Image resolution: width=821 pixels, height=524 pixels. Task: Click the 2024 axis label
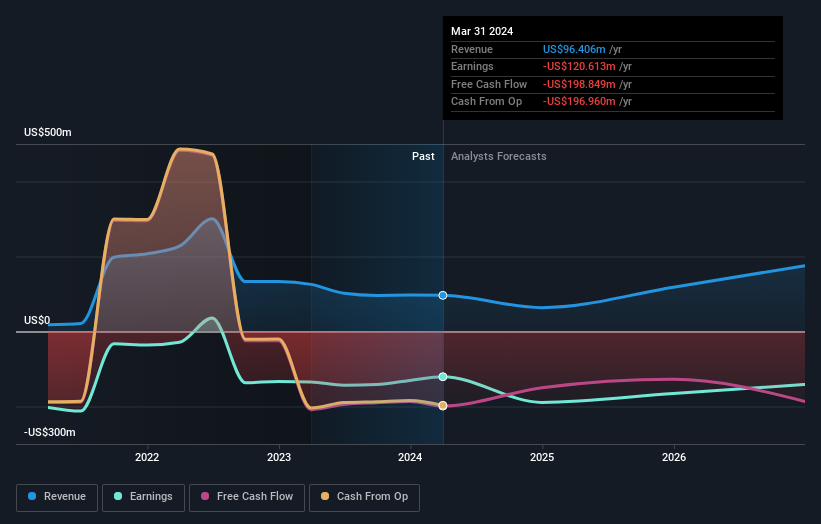click(410, 458)
